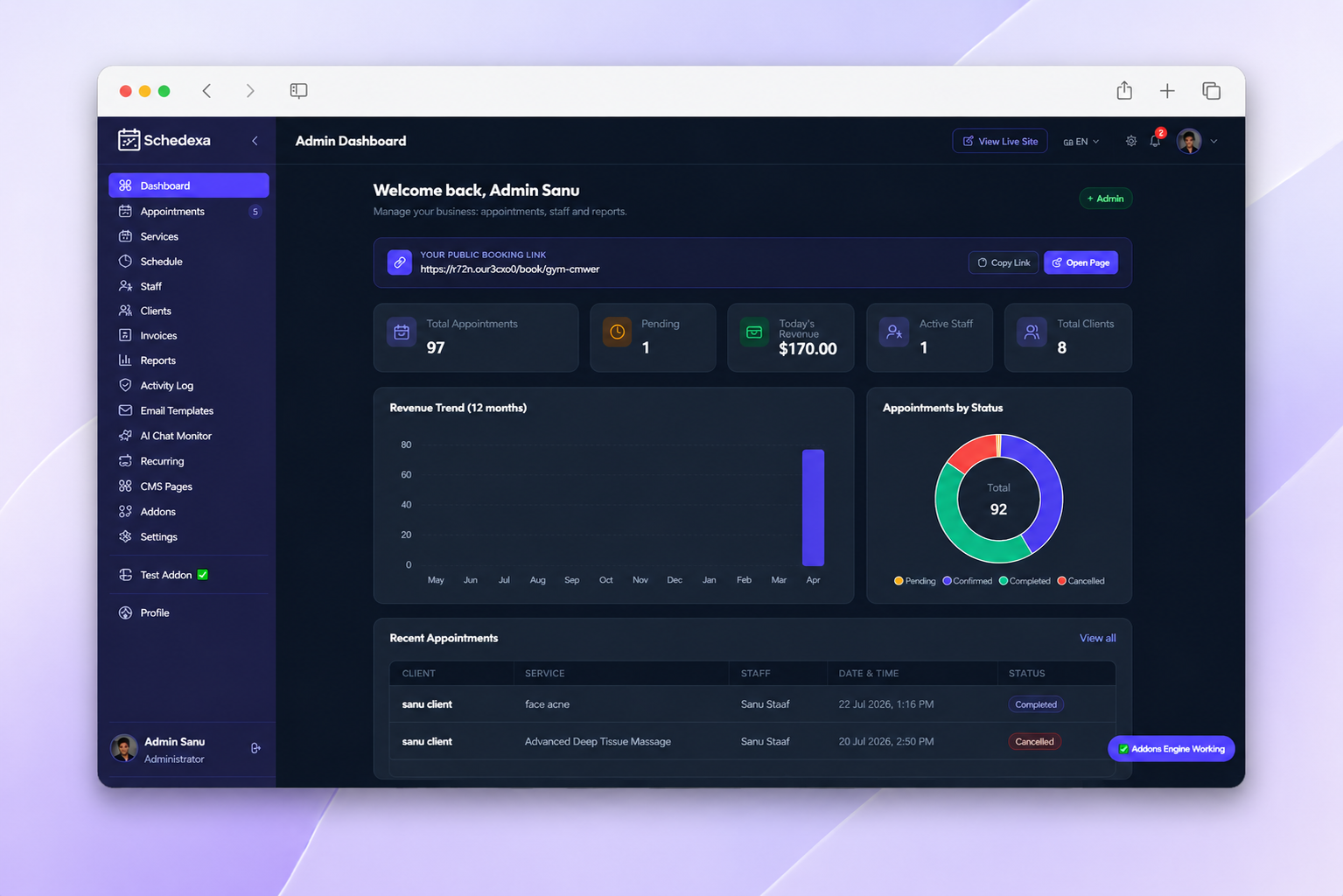This screenshot has width=1343, height=896.
Task: Click the April revenue bar
Action: click(x=813, y=507)
